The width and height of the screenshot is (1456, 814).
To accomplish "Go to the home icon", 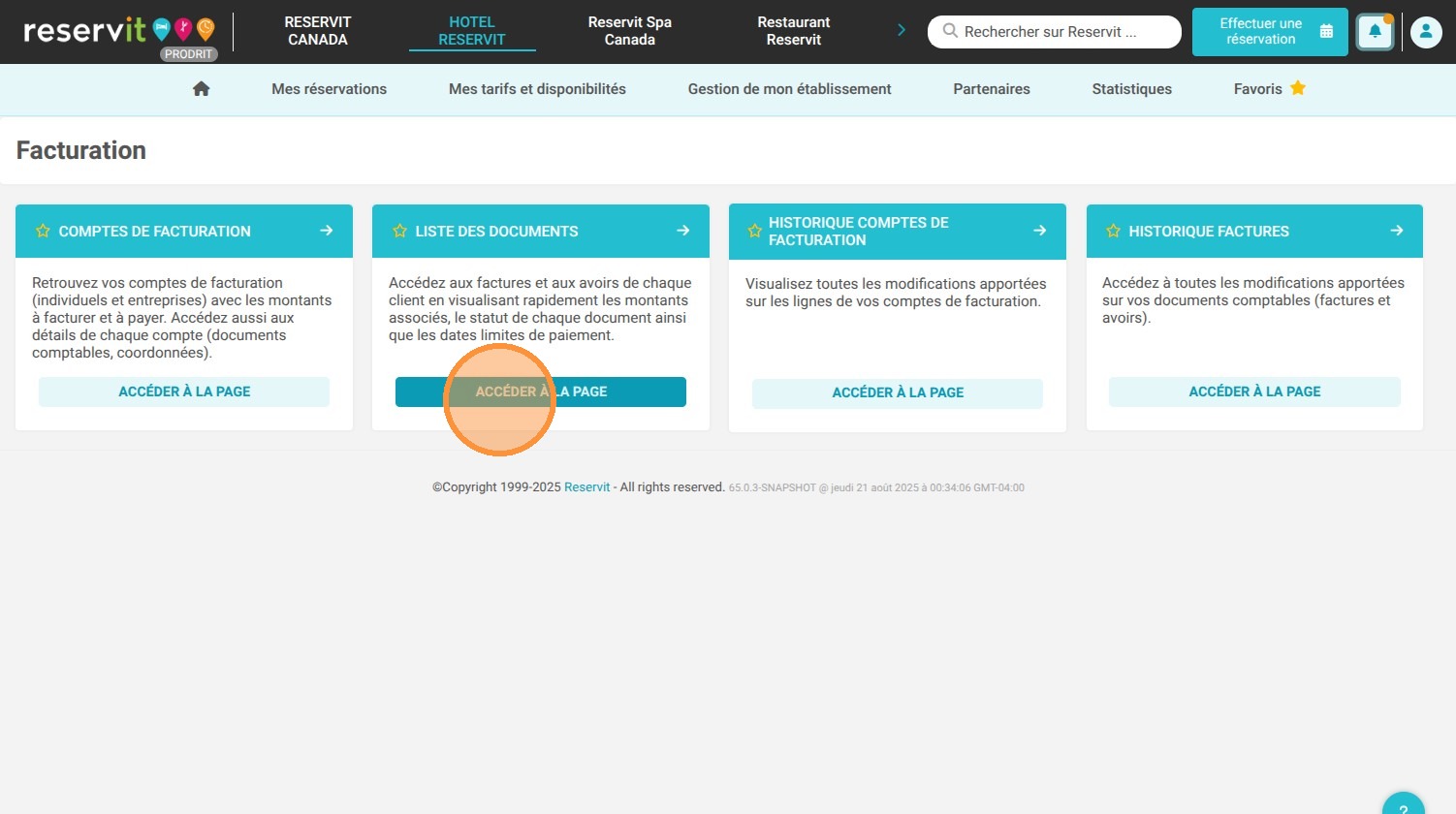I will pyautogui.click(x=202, y=89).
